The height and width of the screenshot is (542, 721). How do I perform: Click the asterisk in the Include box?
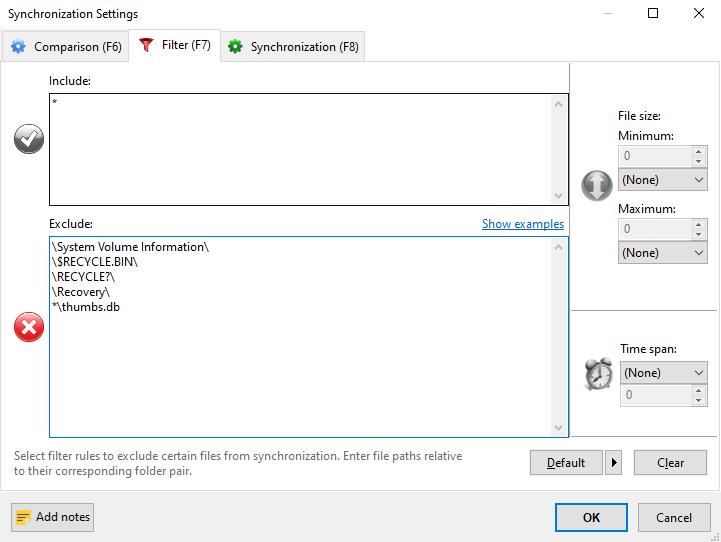[54, 102]
